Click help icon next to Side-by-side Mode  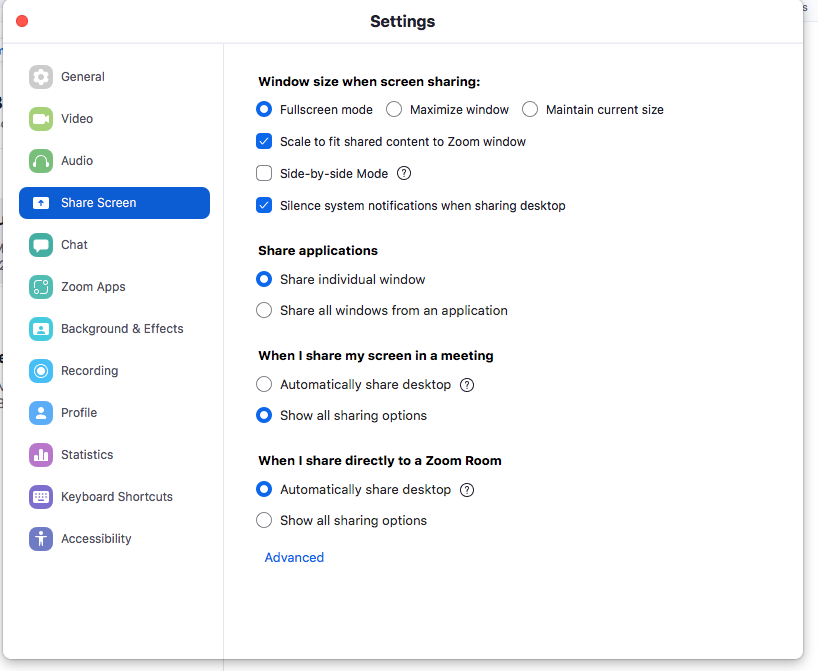[404, 173]
